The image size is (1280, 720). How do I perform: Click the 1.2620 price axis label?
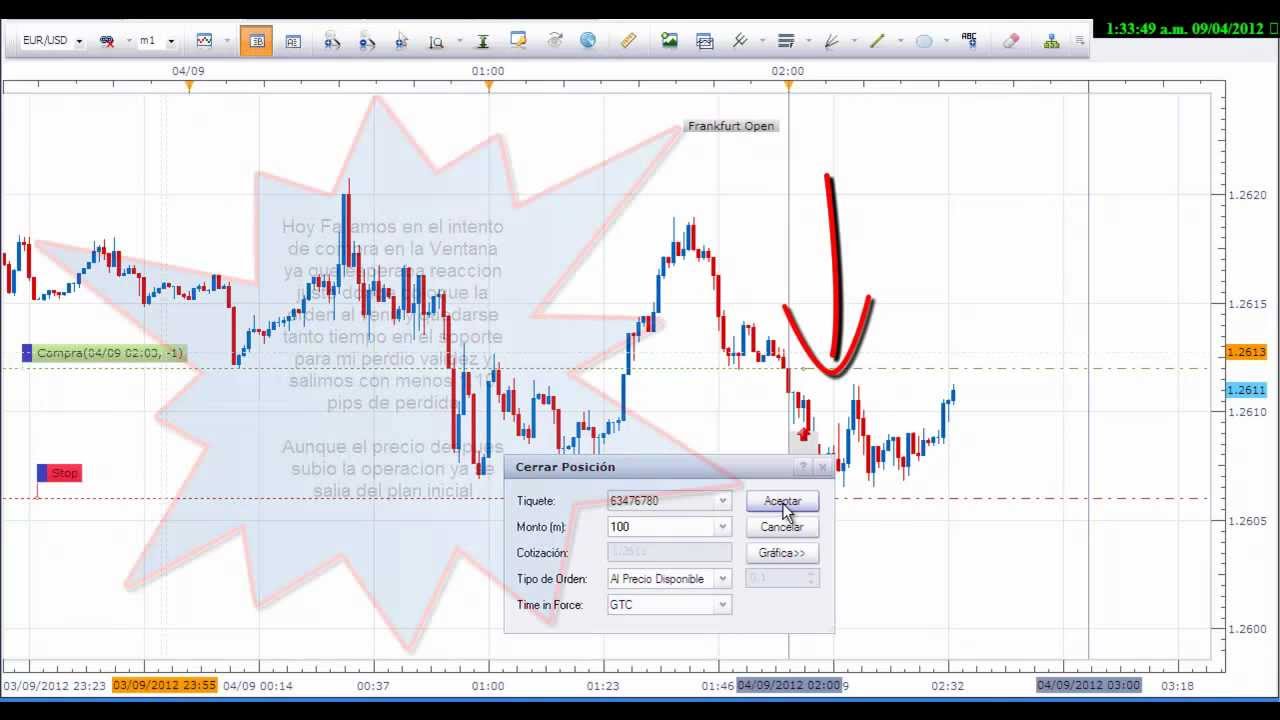[x=1247, y=195]
